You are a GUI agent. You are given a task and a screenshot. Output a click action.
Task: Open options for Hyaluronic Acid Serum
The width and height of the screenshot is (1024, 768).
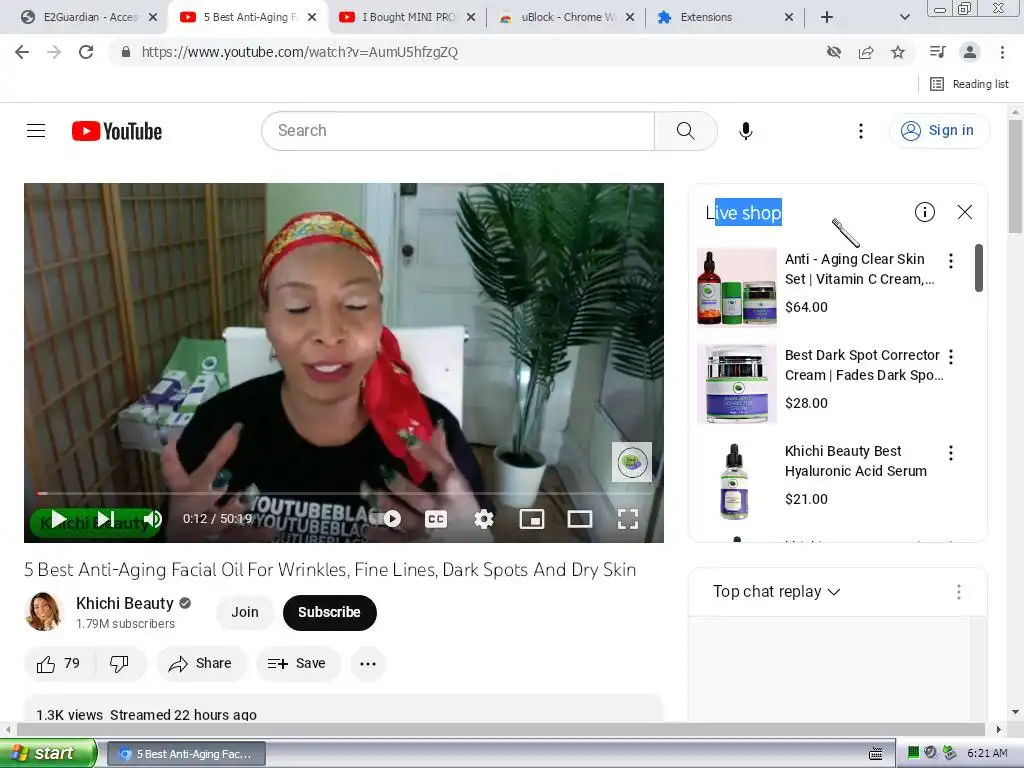click(x=951, y=453)
